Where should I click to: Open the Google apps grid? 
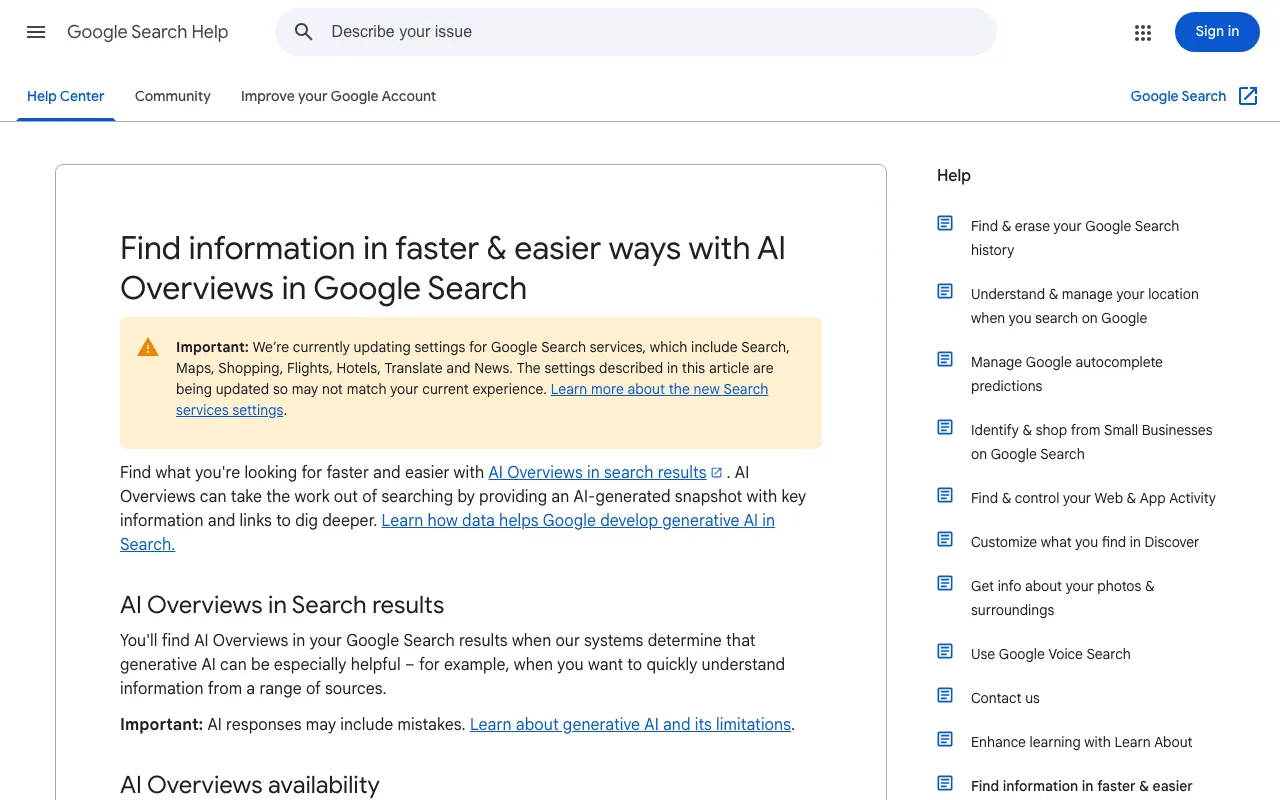click(1143, 32)
